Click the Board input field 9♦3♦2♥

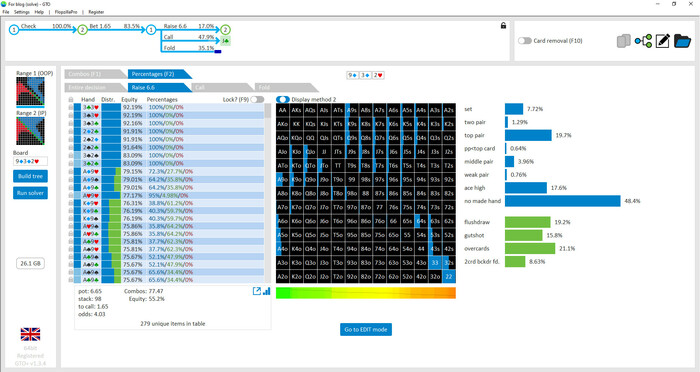pyautogui.click(x=30, y=161)
